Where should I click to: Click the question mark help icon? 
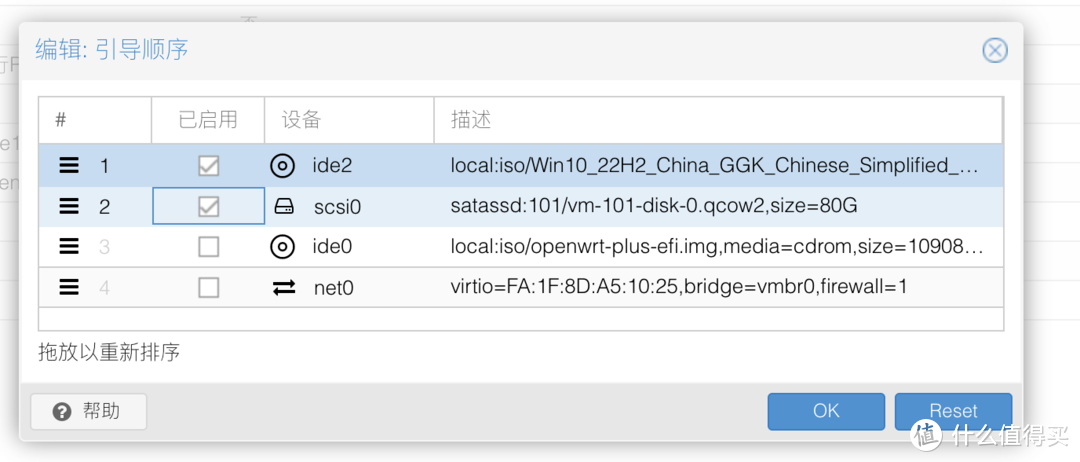pos(62,412)
